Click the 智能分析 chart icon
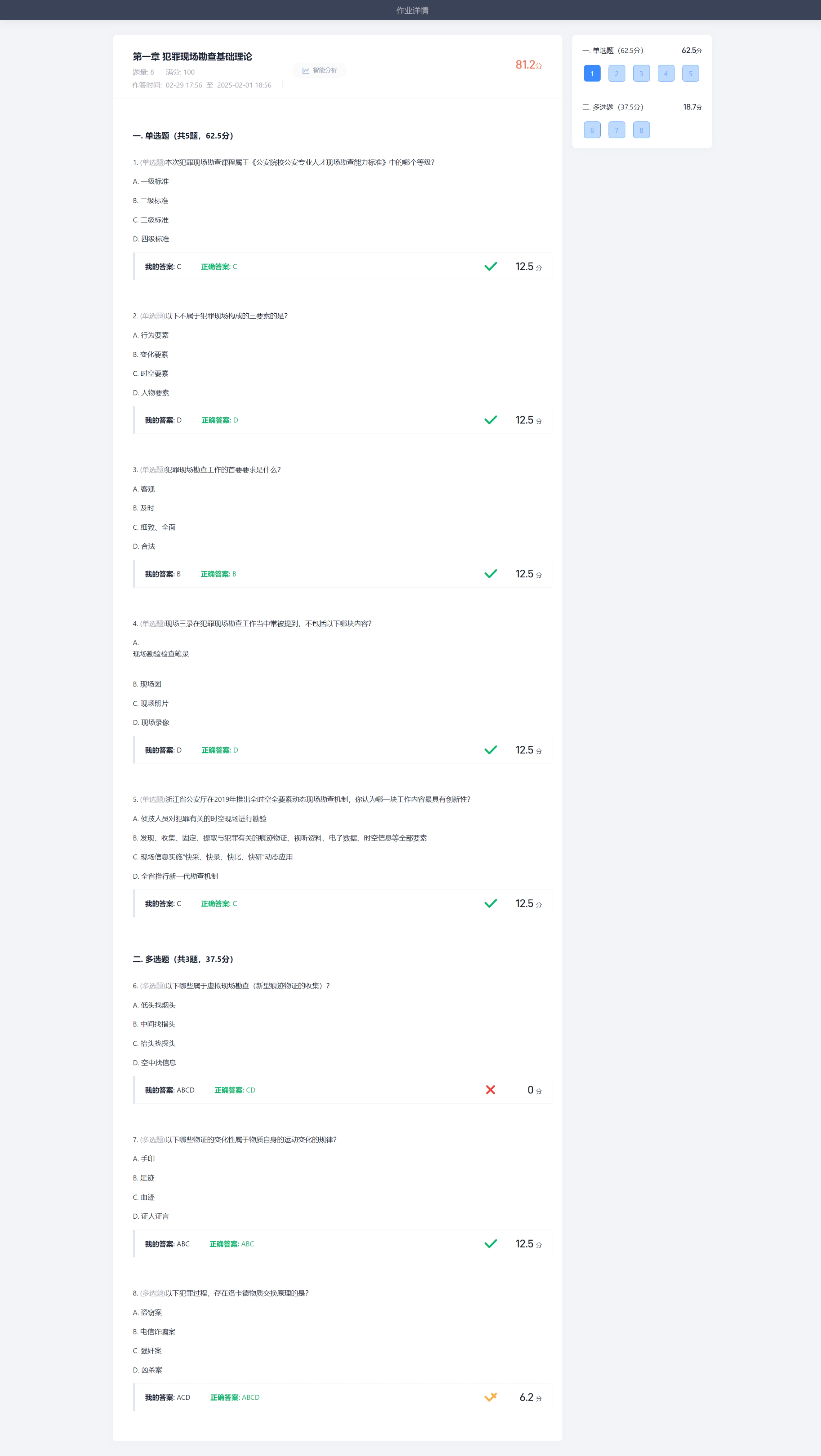This screenshot has height=1456, width=821. pyautogui.click(x=306, y=71)
